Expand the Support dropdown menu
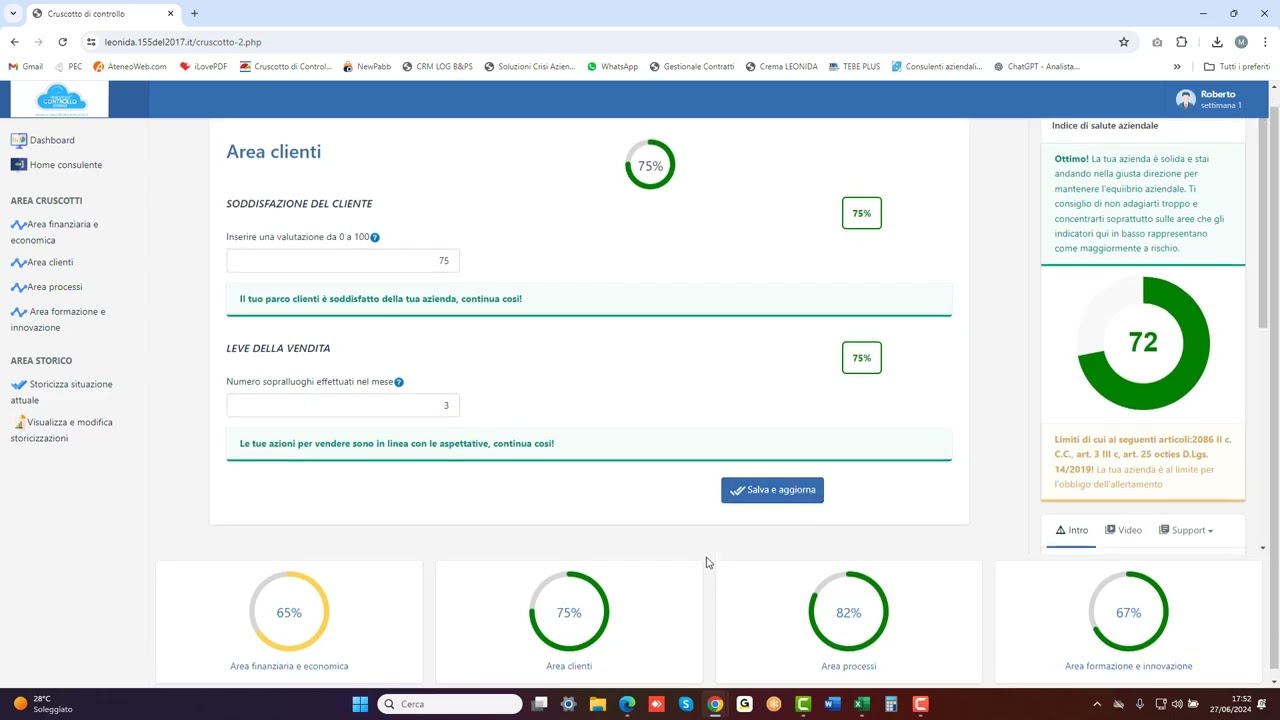This screenshot has height=720, width=1280. tap(1186, 530)
